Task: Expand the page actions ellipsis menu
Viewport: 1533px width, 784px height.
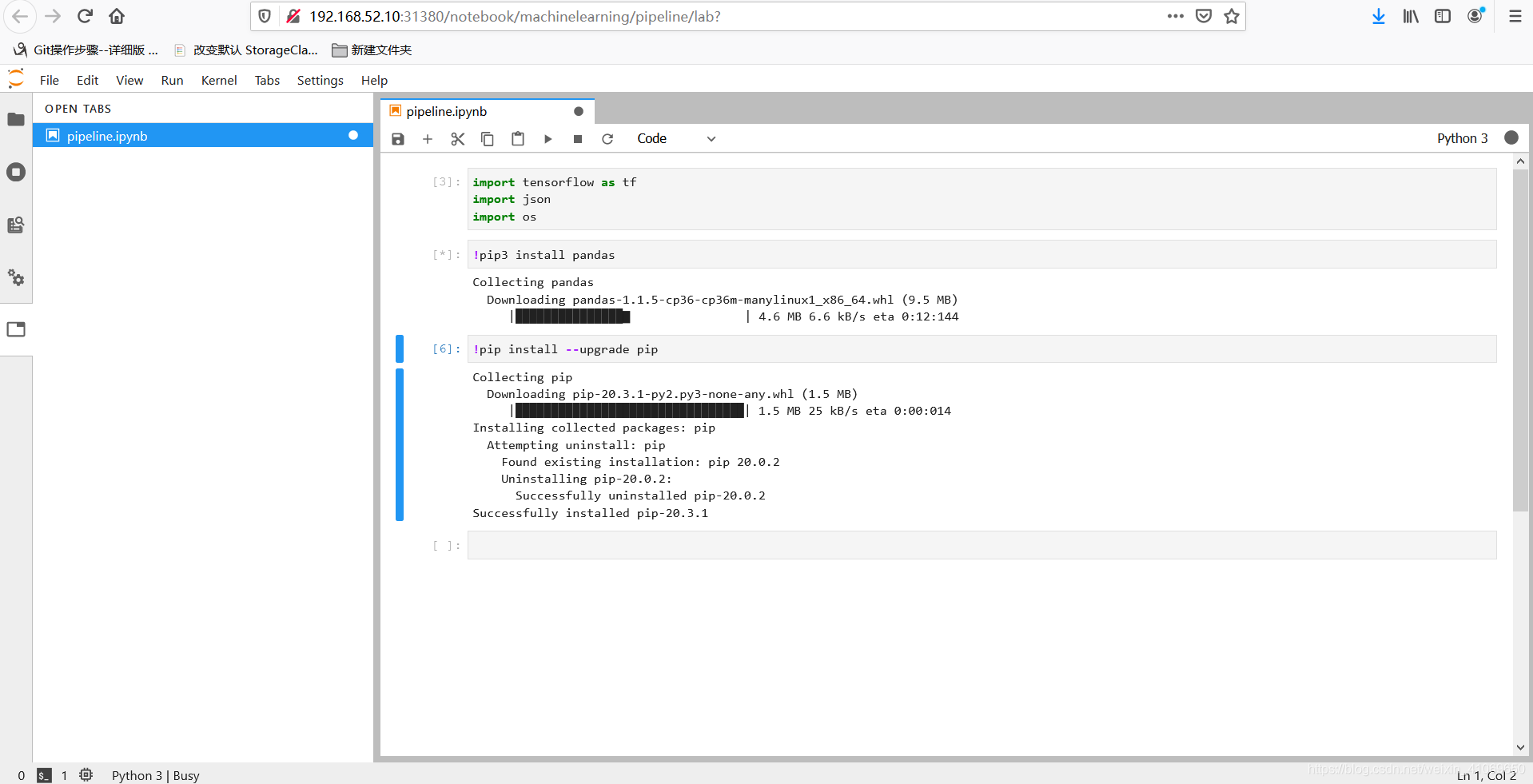Action: click(1175, 16)
